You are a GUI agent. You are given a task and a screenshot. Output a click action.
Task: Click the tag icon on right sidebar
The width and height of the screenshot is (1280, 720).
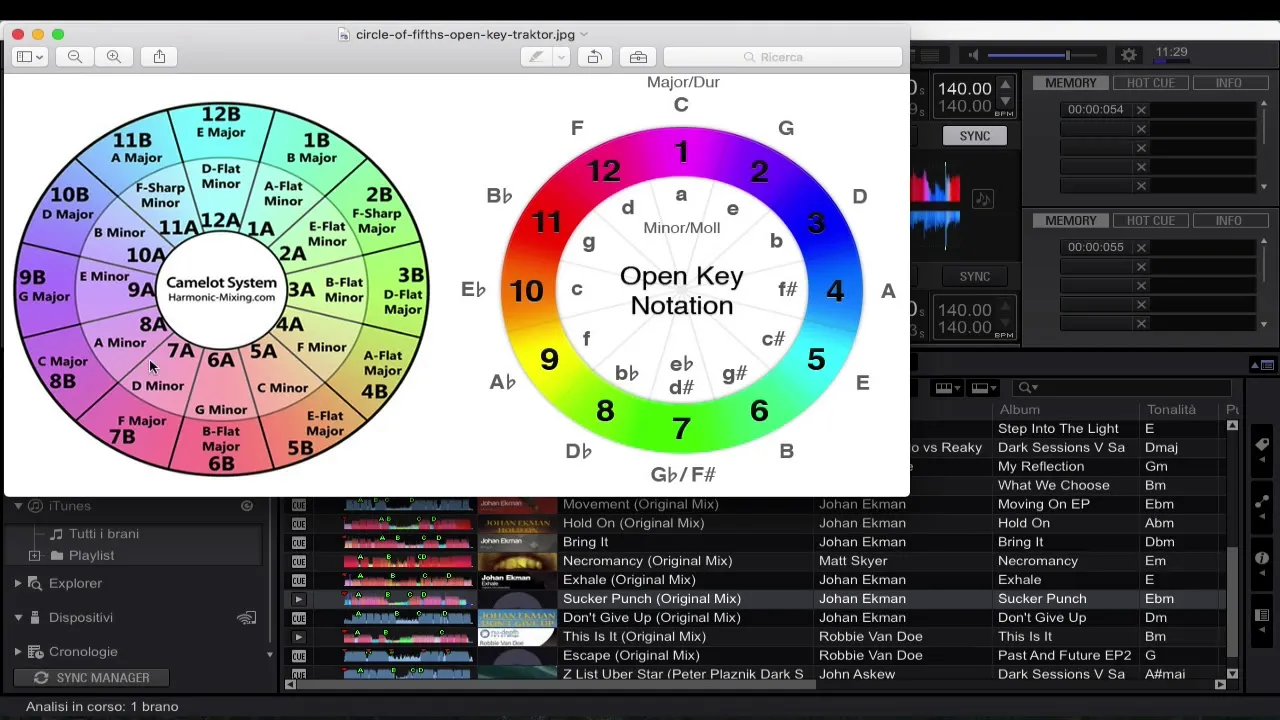pos(1262,445)
